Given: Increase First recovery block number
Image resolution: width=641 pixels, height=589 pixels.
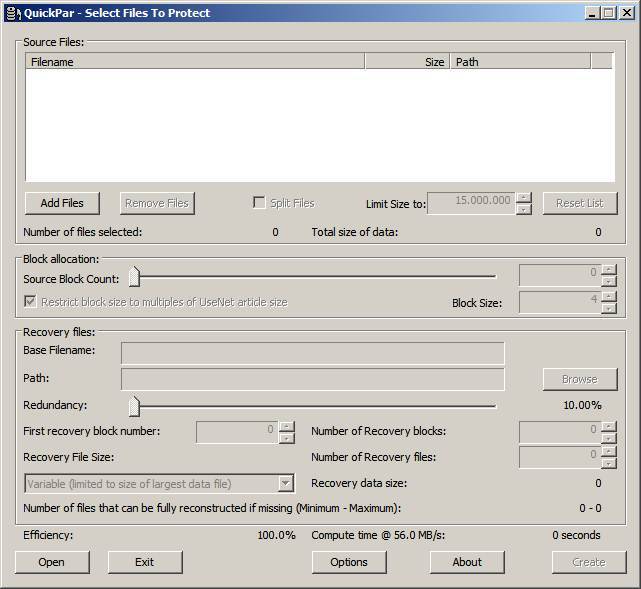Looking at the screenshot, I should [x=287, y=427].
